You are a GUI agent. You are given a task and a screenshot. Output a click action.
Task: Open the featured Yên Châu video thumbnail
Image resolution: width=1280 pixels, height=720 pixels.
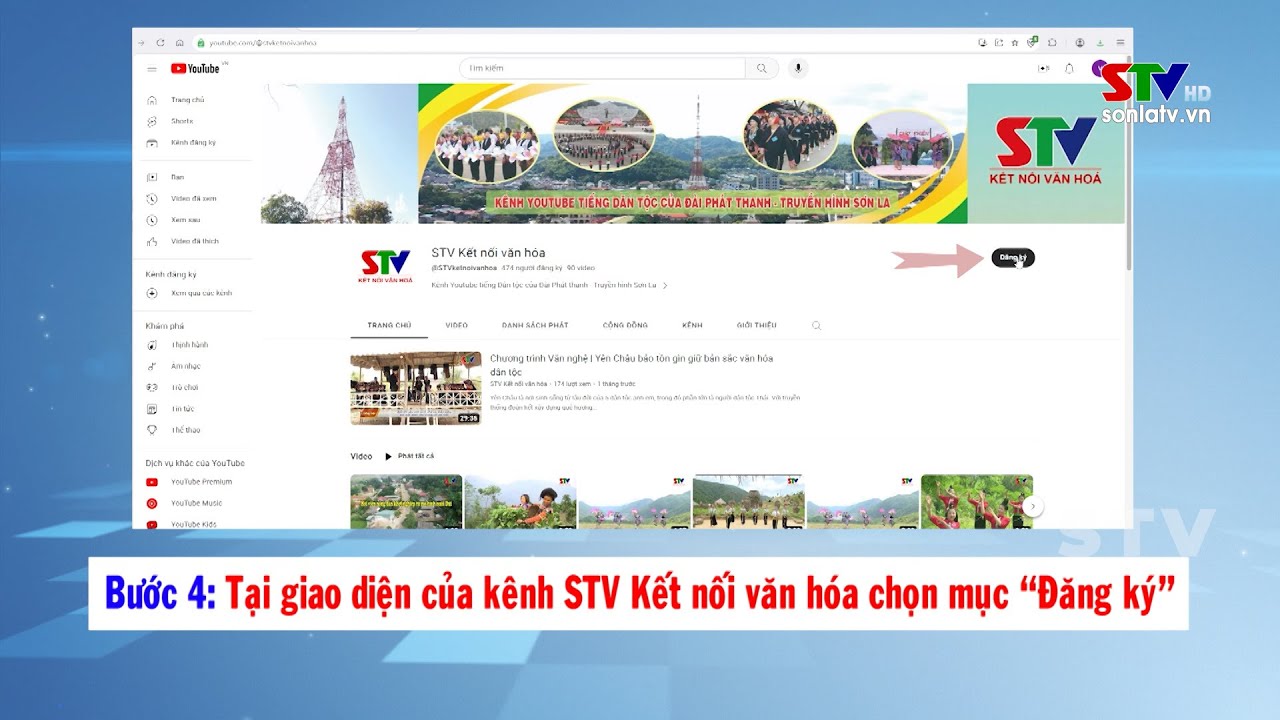coord(416,389)
